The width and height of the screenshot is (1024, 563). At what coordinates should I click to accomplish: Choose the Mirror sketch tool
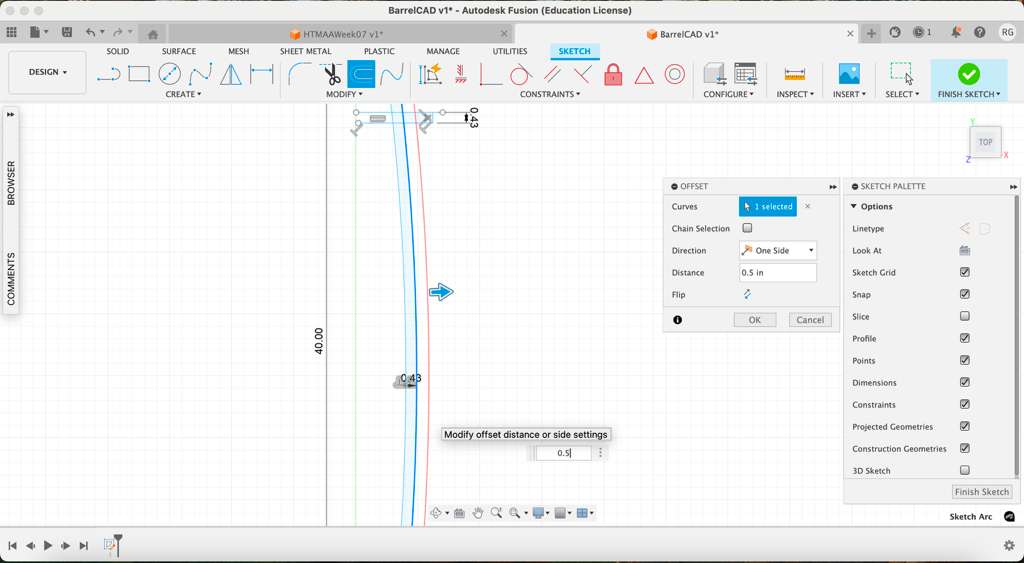click(x=231, y=74)
